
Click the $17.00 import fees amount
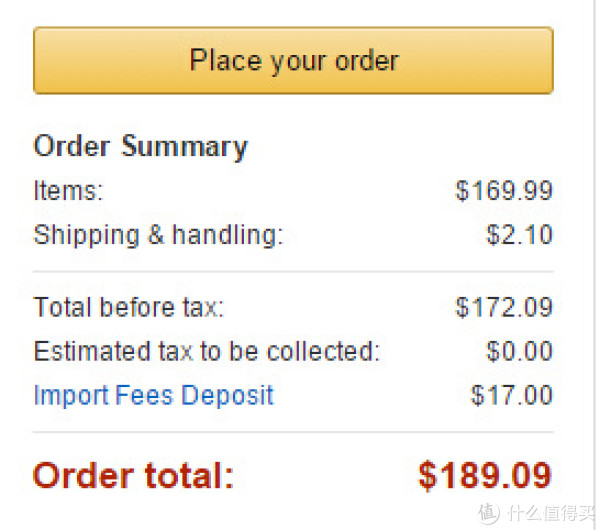tap(512, 395)
